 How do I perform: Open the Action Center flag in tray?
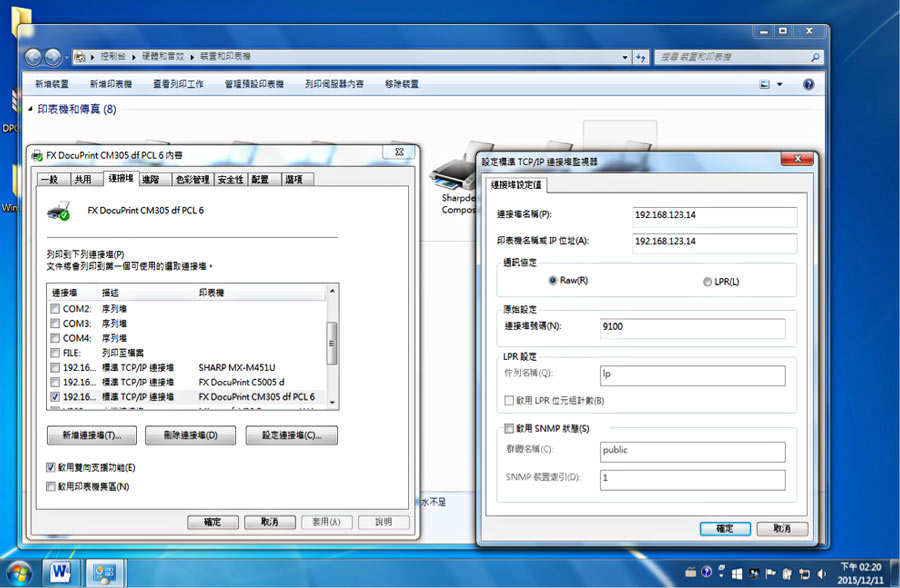click(x=770, y=573)
